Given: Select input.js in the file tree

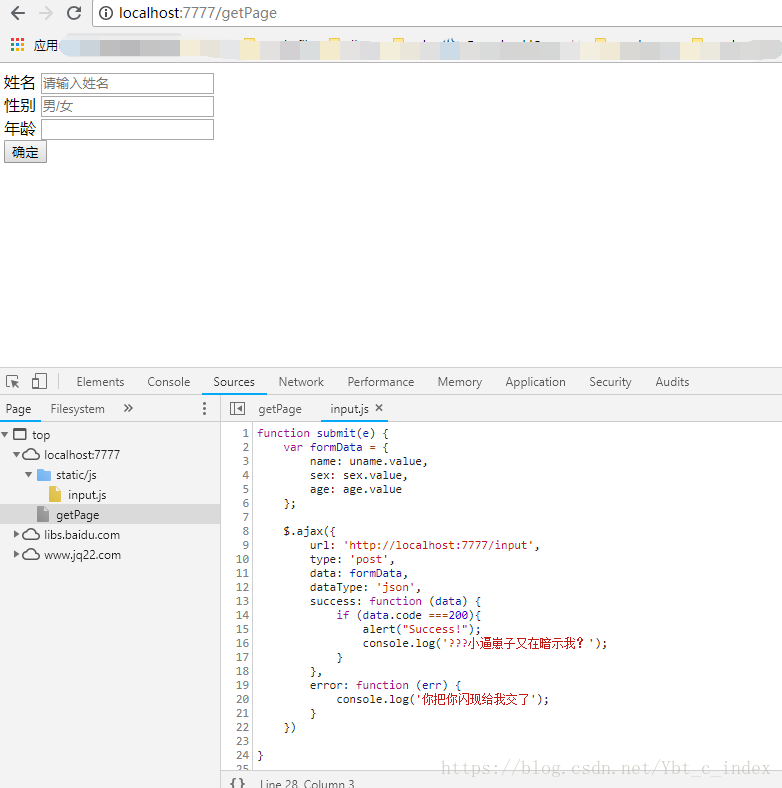Looking at the screenshot, I should [x=87, y=495].
